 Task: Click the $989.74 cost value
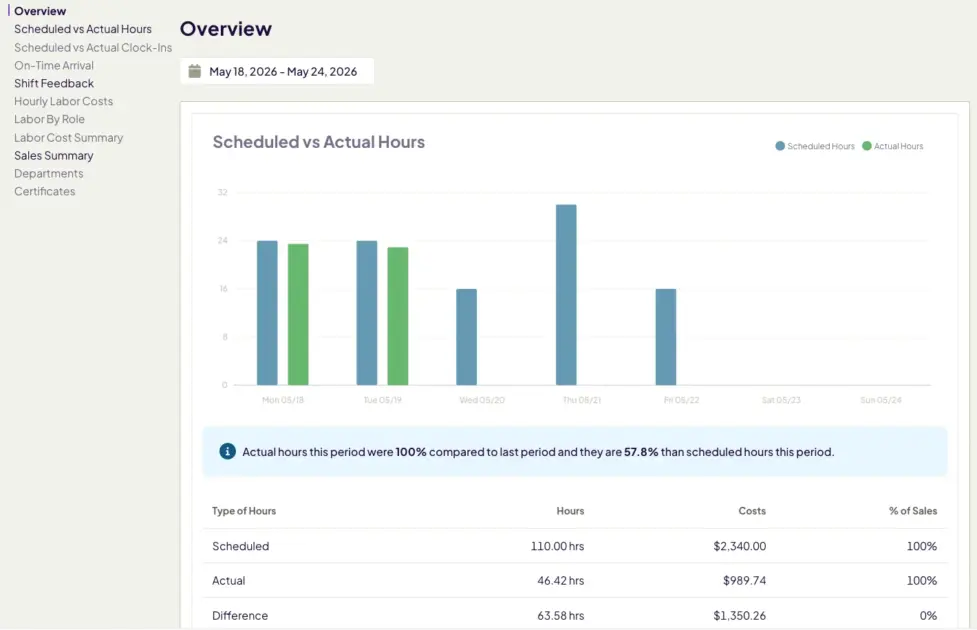745,581
